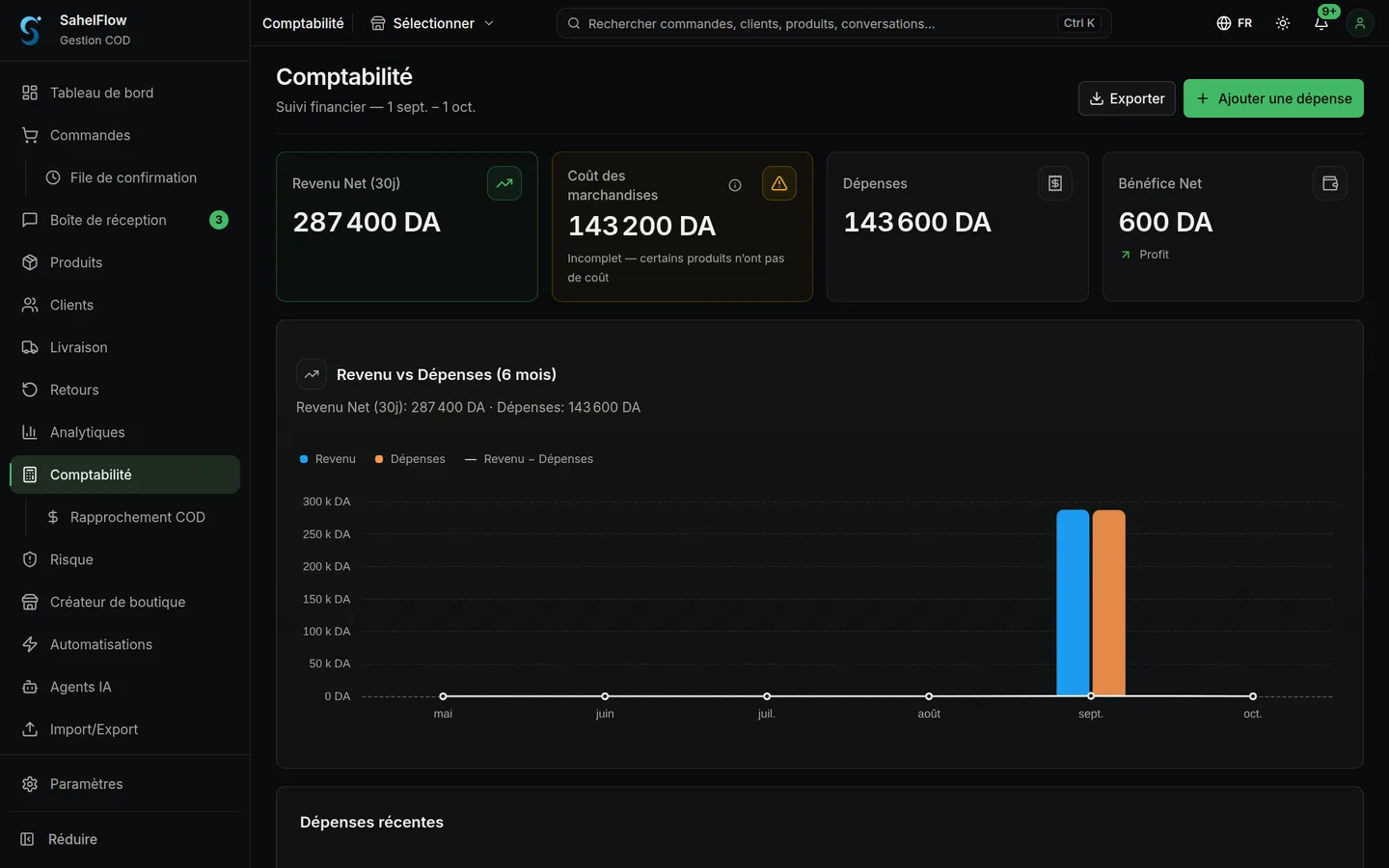Open Paramètres

coord(125,784)
